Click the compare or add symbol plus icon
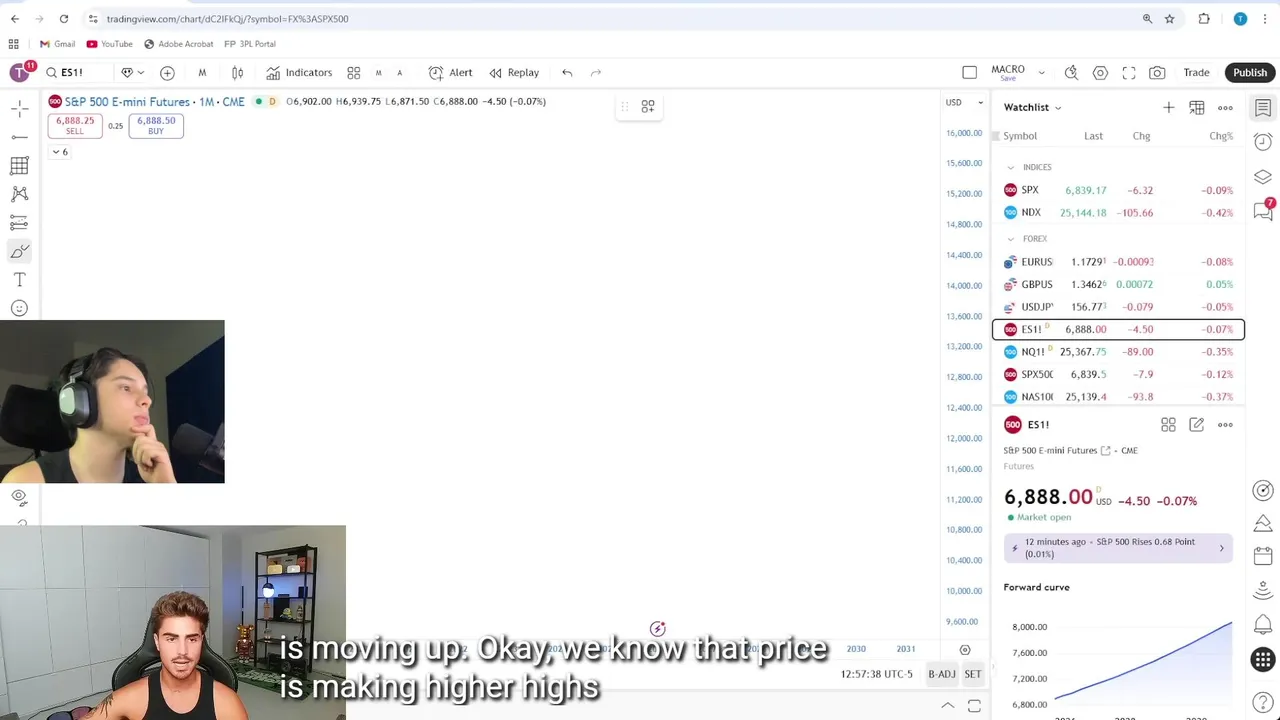The image size is (1280, 720). pos(167,73)
